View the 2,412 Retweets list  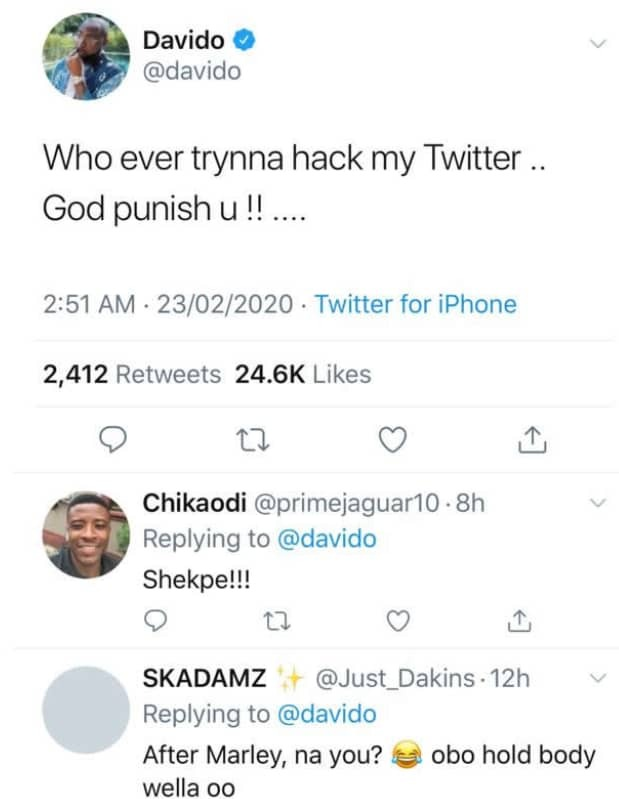tap(132, 375)
